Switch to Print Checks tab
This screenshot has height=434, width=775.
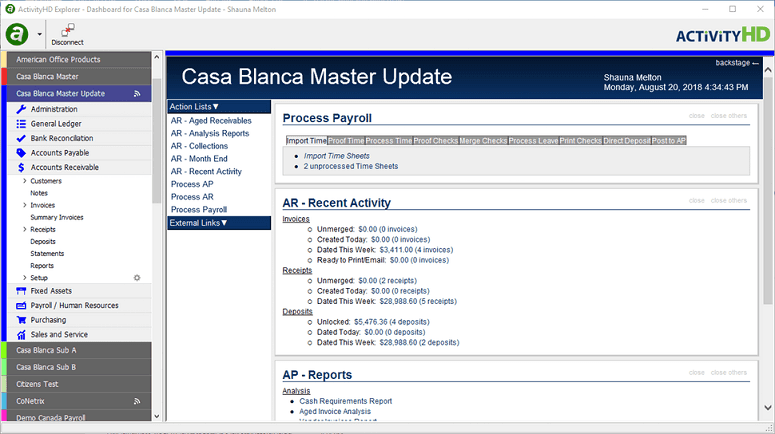(x=581, y=141)
